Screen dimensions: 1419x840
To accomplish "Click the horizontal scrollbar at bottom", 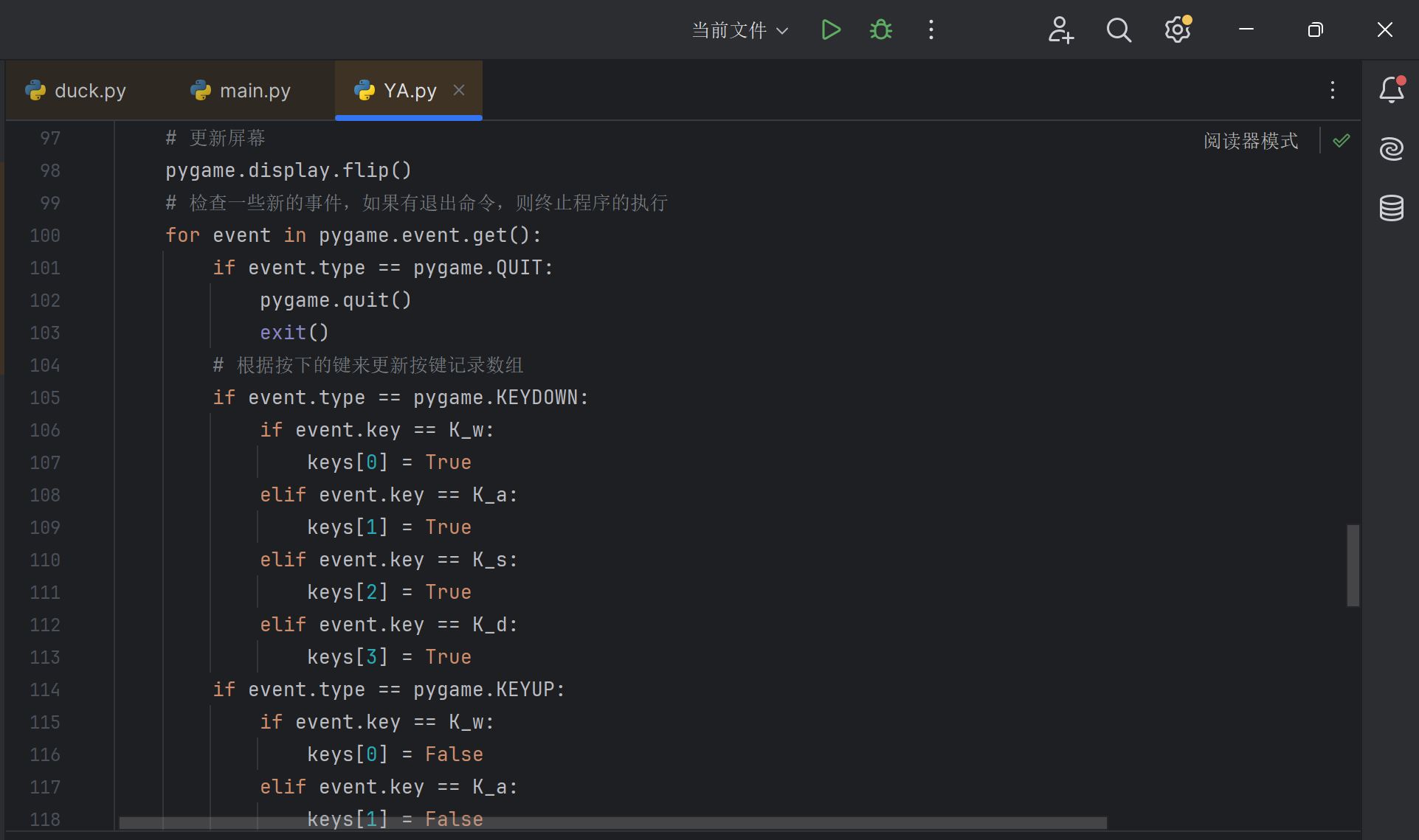I will click(612, 822).
